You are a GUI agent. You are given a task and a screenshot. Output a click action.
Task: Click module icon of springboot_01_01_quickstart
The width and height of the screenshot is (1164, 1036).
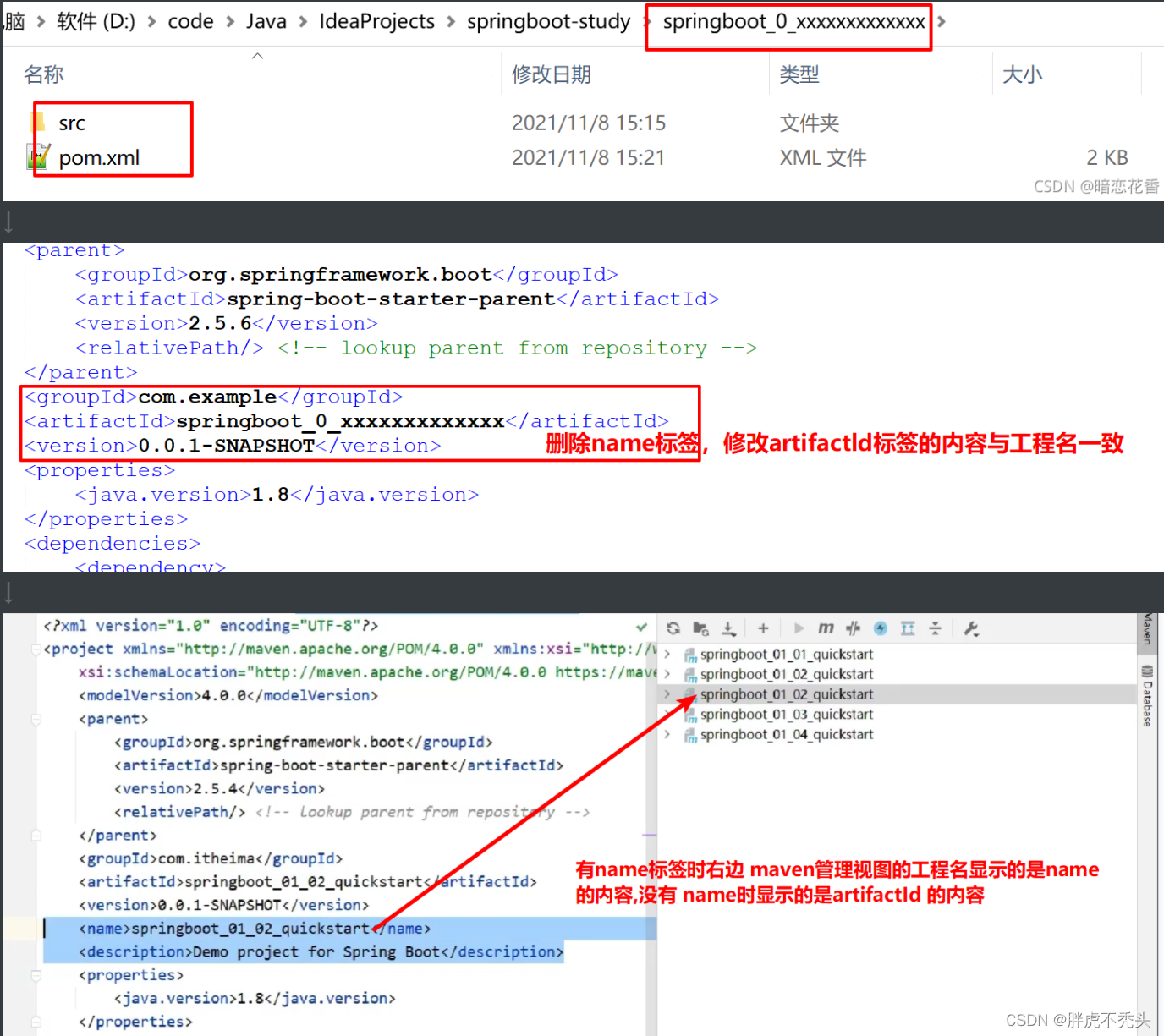pos(690,655)
